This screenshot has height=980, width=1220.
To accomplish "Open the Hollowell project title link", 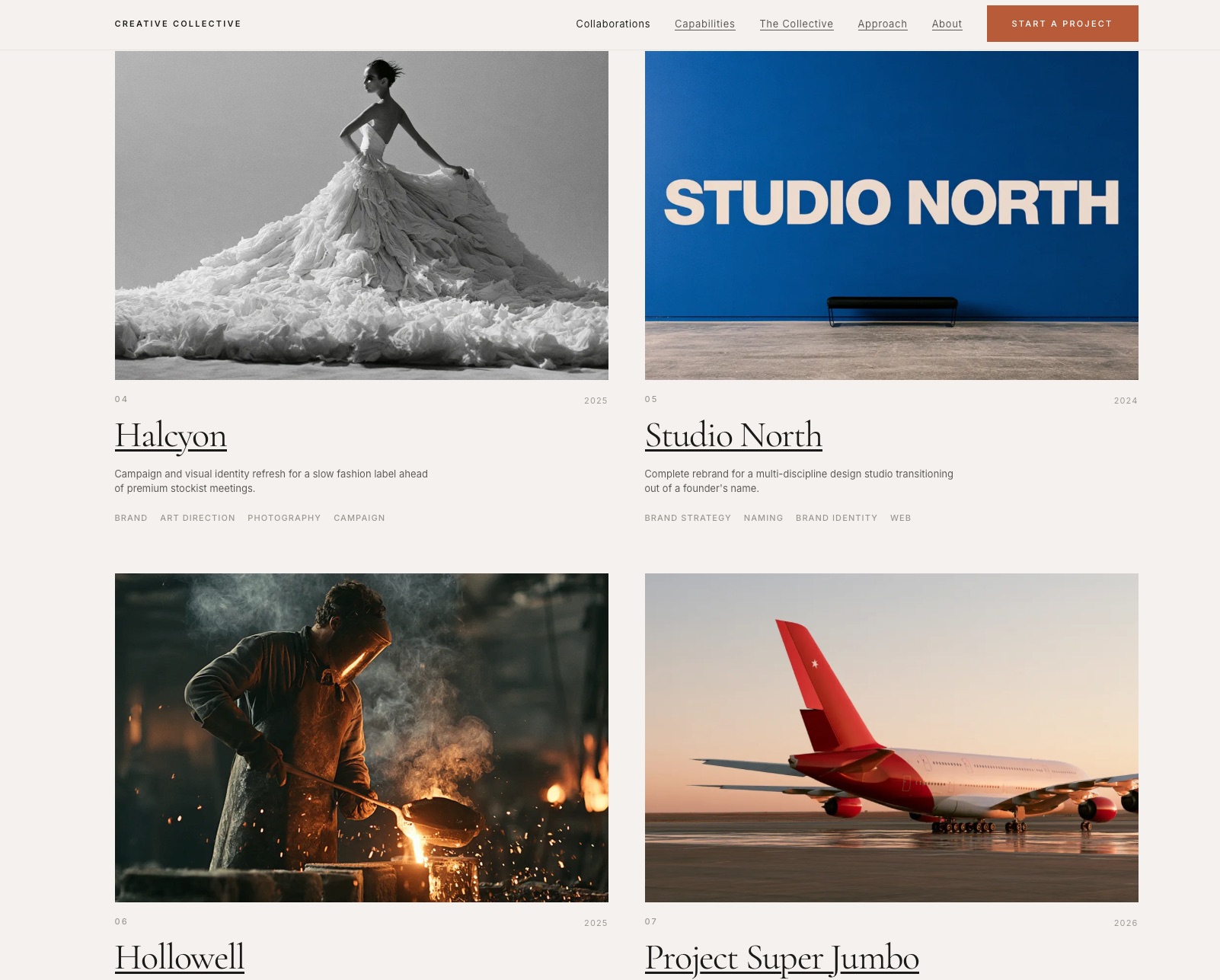I will (180, 957).
